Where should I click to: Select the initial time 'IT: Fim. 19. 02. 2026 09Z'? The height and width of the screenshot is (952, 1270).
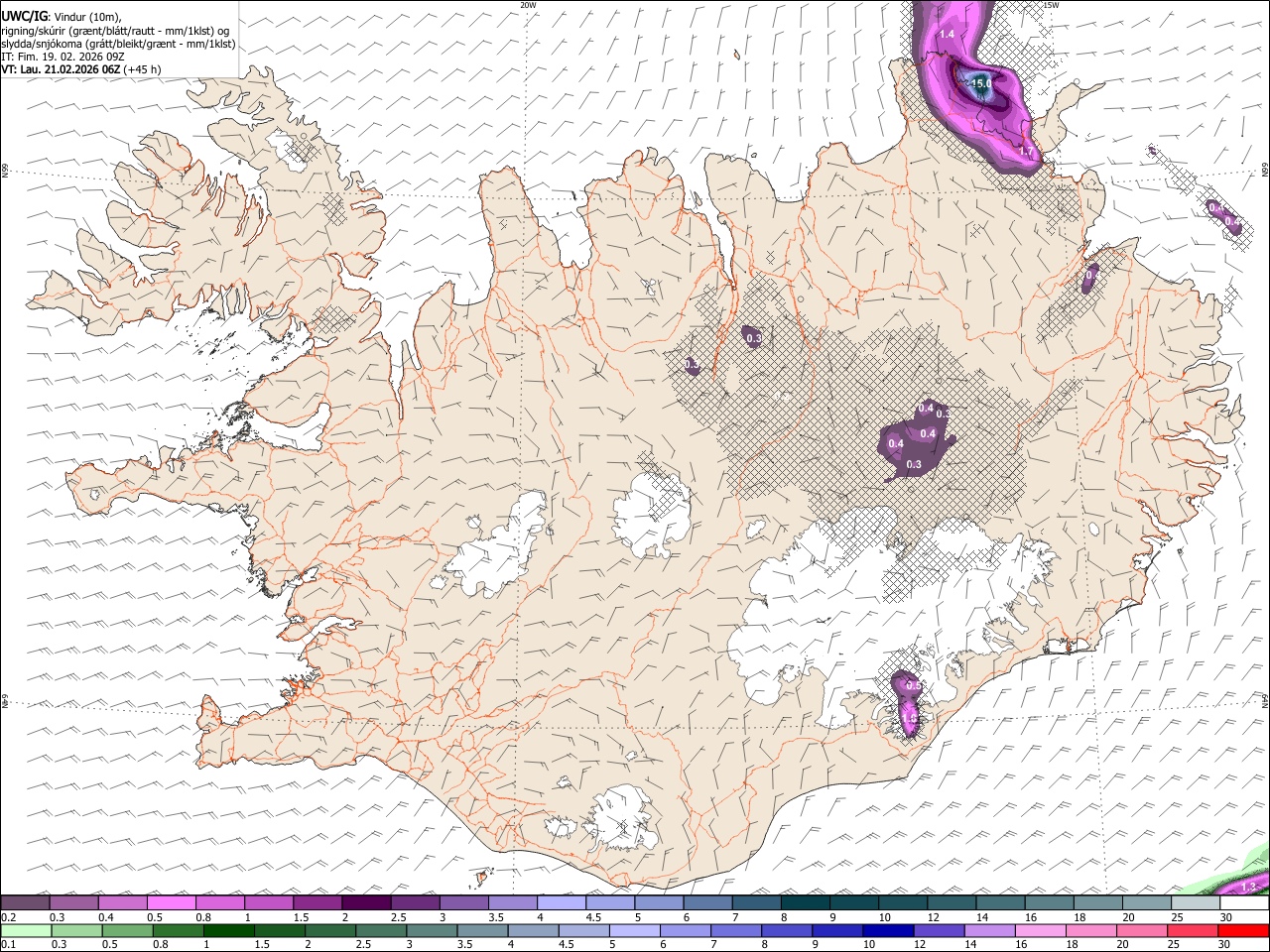click(x=63, y=57)
